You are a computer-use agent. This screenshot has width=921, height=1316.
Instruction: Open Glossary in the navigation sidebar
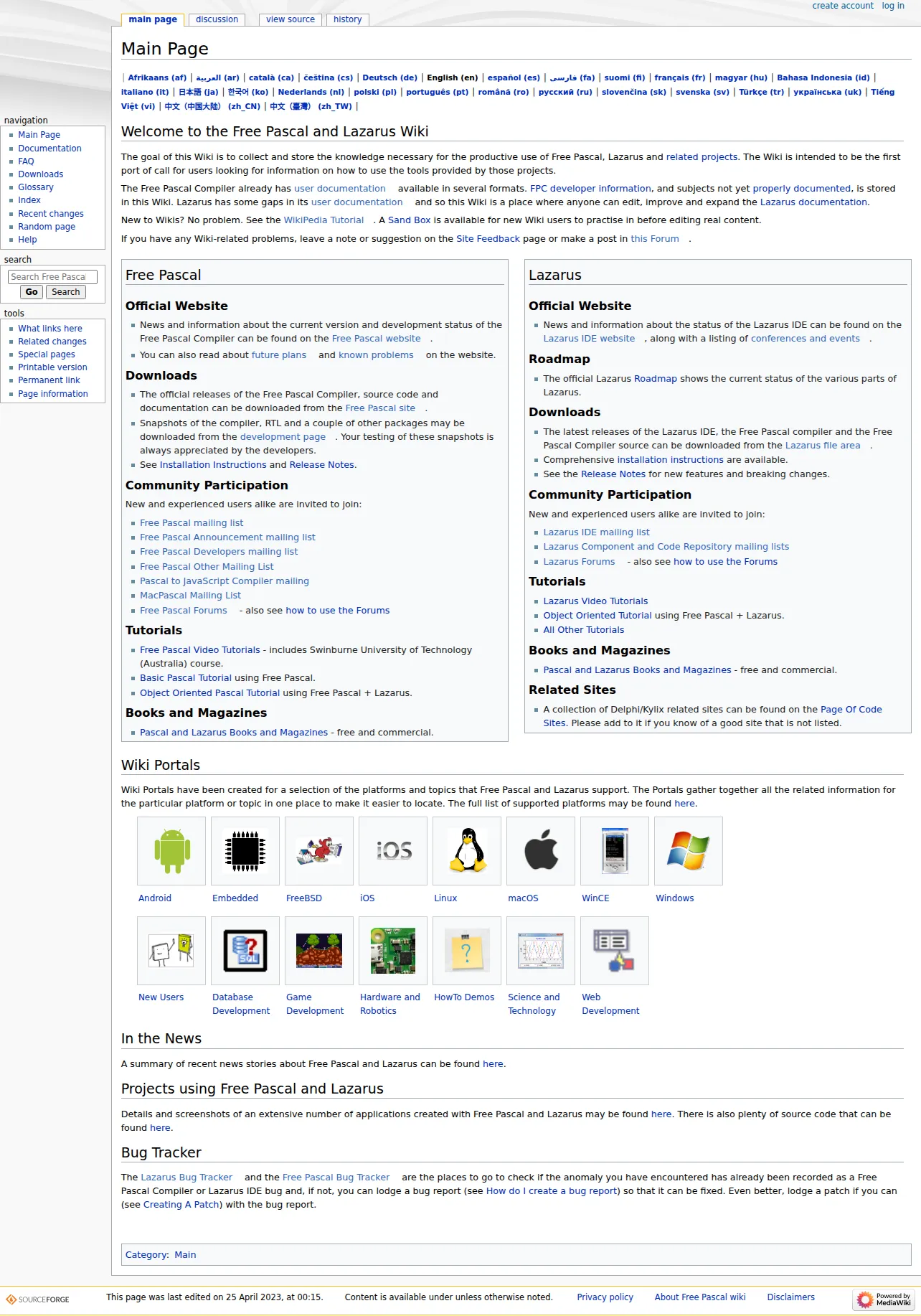36,187
